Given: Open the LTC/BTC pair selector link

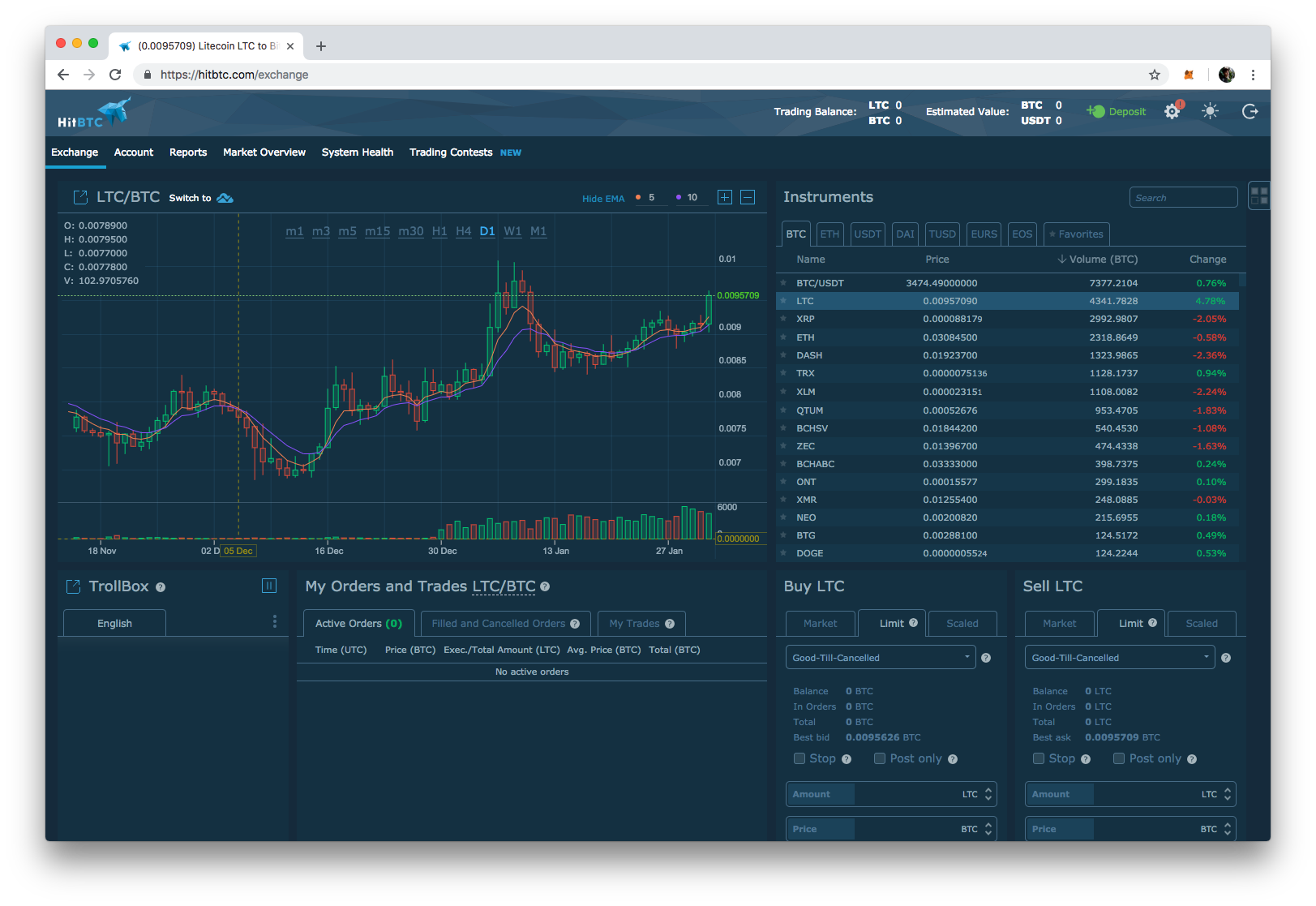Looking at the screenshot, I should 504,586.
